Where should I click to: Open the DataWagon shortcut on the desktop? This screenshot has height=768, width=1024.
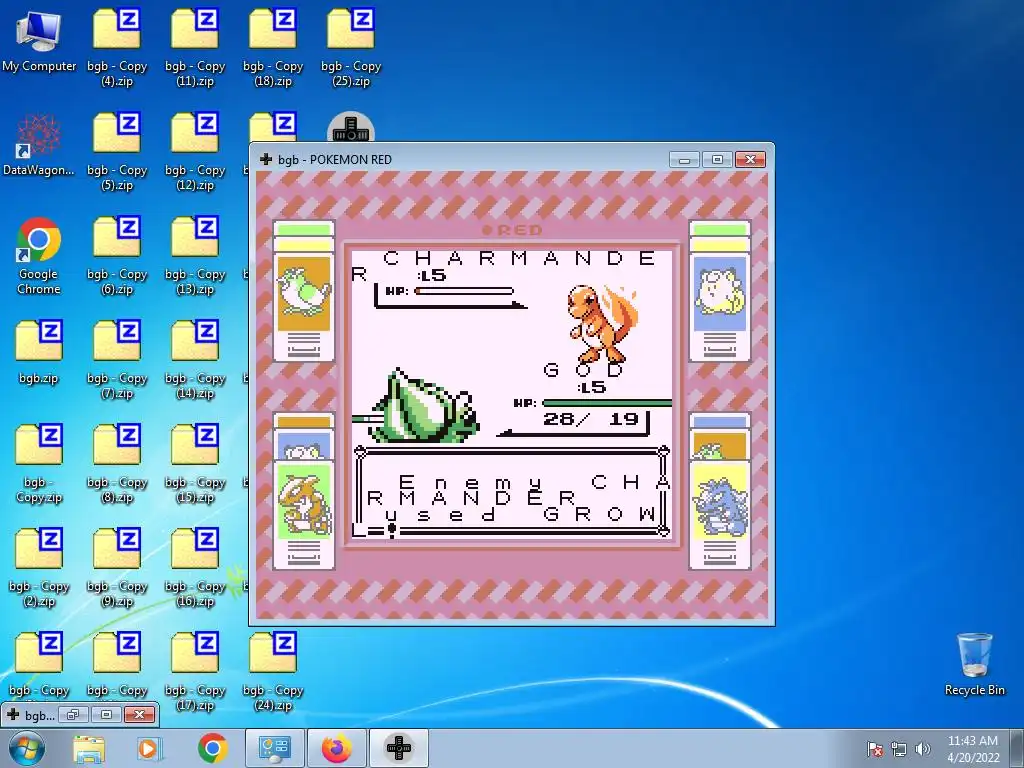click(39, 145)
